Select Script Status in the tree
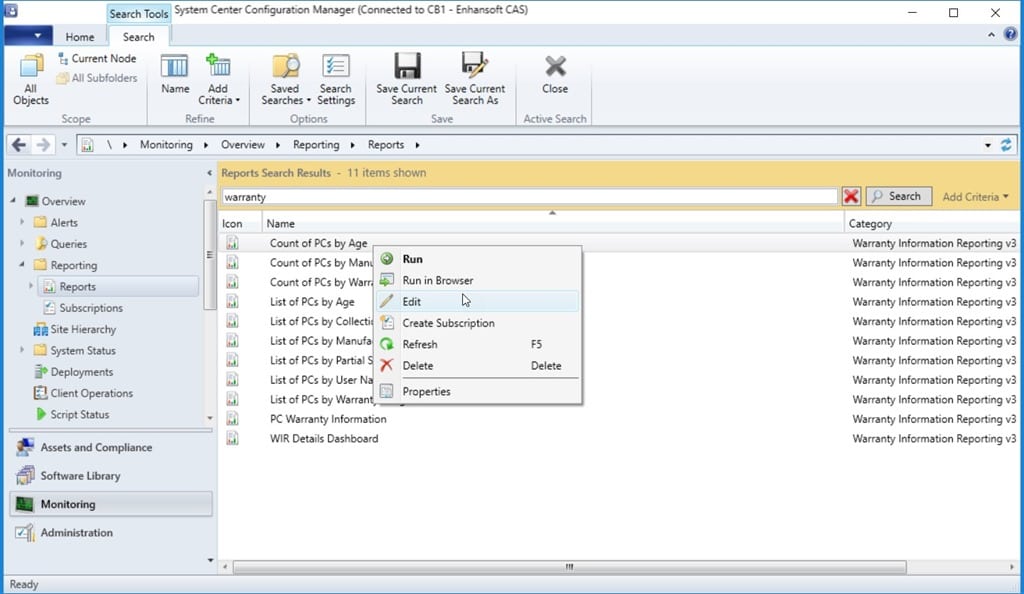Screen dimensions: 1024x594 pyautogui.click(x=72, y=414)
